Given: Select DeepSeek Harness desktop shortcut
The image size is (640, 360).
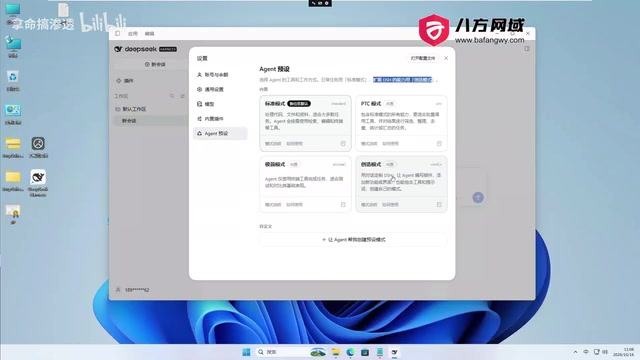Looking at the screenshot, I should 38,183.
